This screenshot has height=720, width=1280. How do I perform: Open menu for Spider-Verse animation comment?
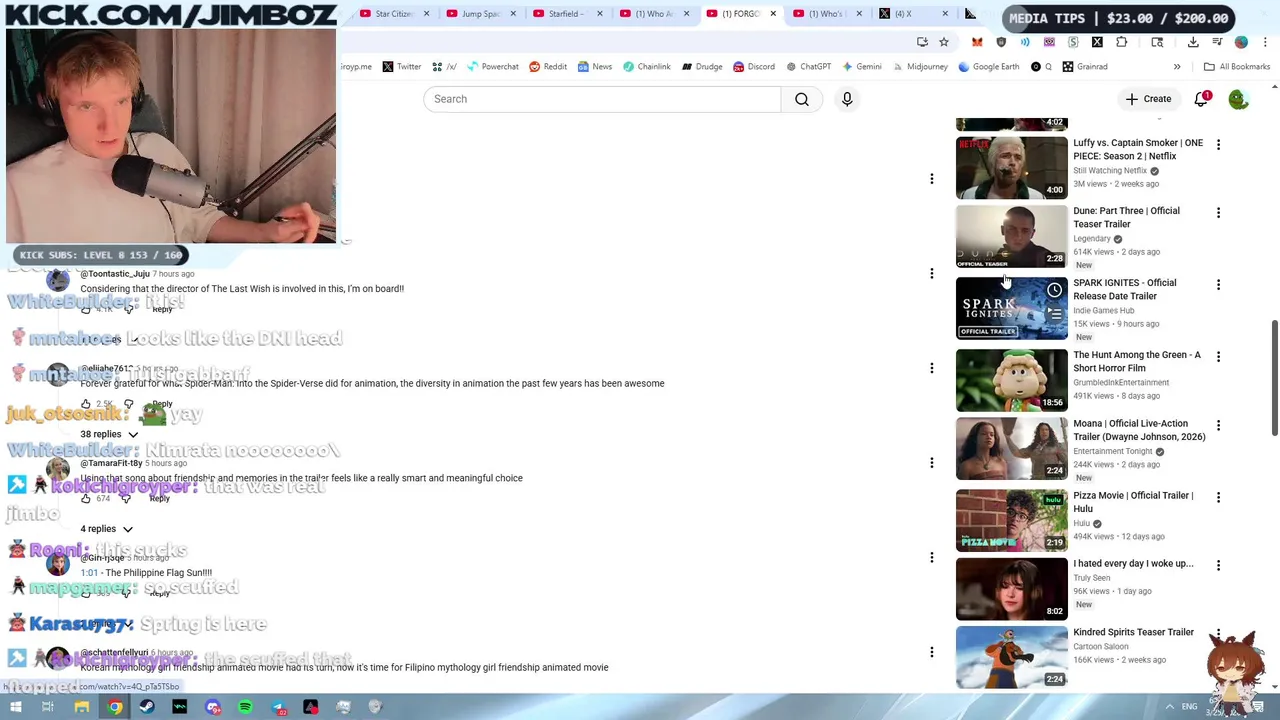coord(931,368)
